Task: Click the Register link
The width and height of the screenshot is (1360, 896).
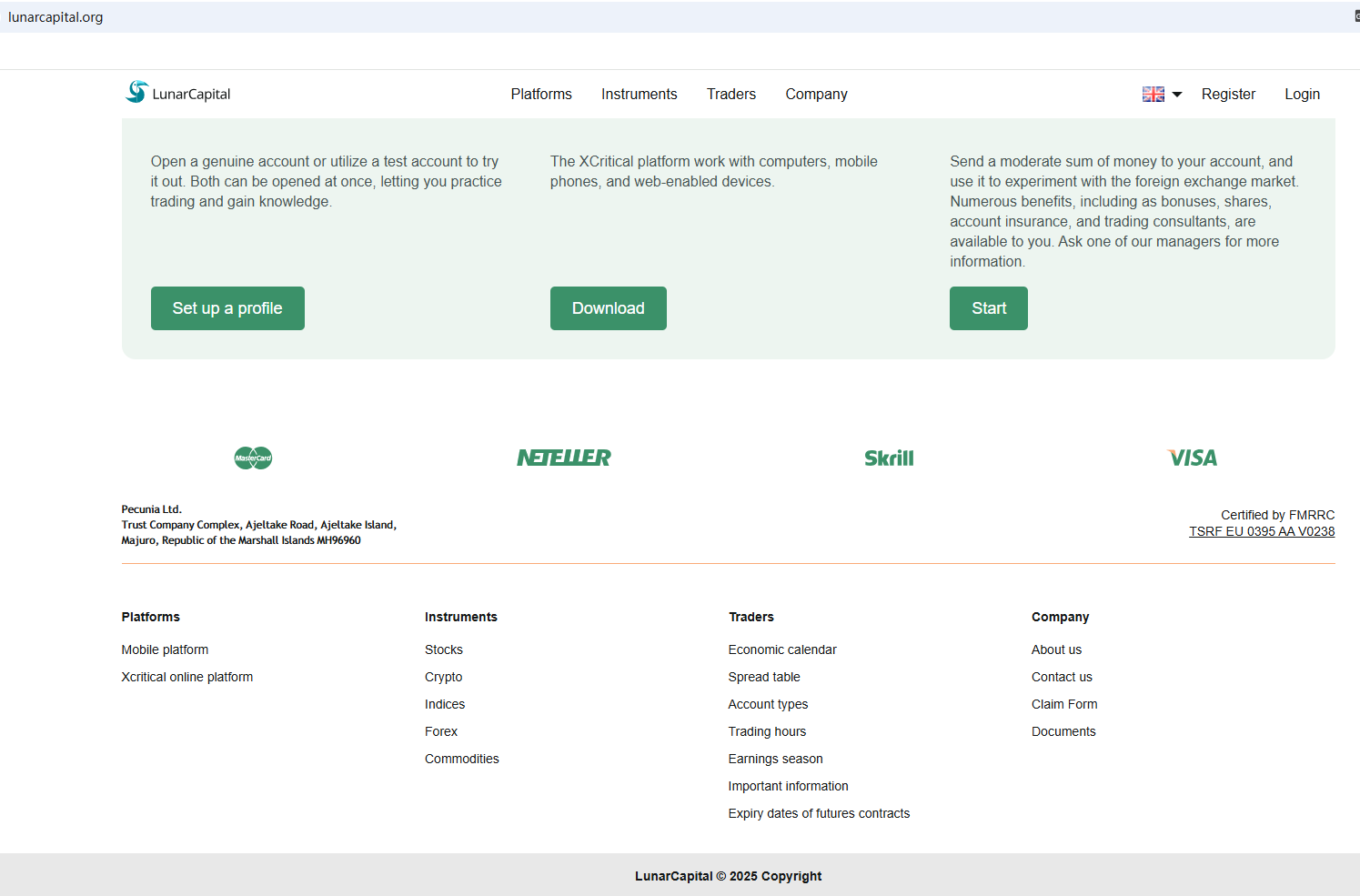Action: [x=1228, y=94]
